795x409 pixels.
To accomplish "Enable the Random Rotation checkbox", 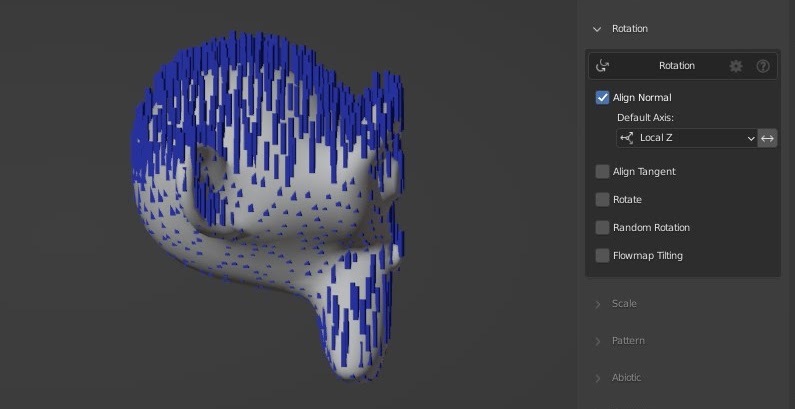I will click(602, 228).
